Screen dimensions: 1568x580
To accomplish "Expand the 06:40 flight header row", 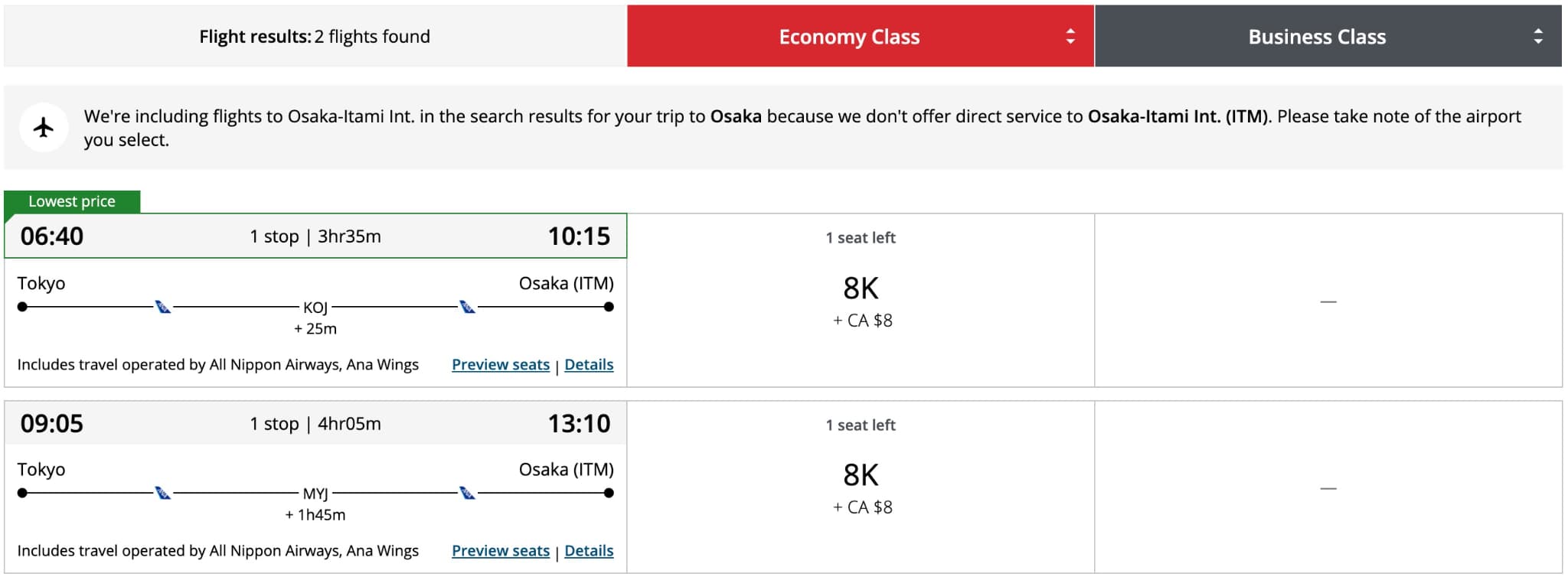I will 315,236.
